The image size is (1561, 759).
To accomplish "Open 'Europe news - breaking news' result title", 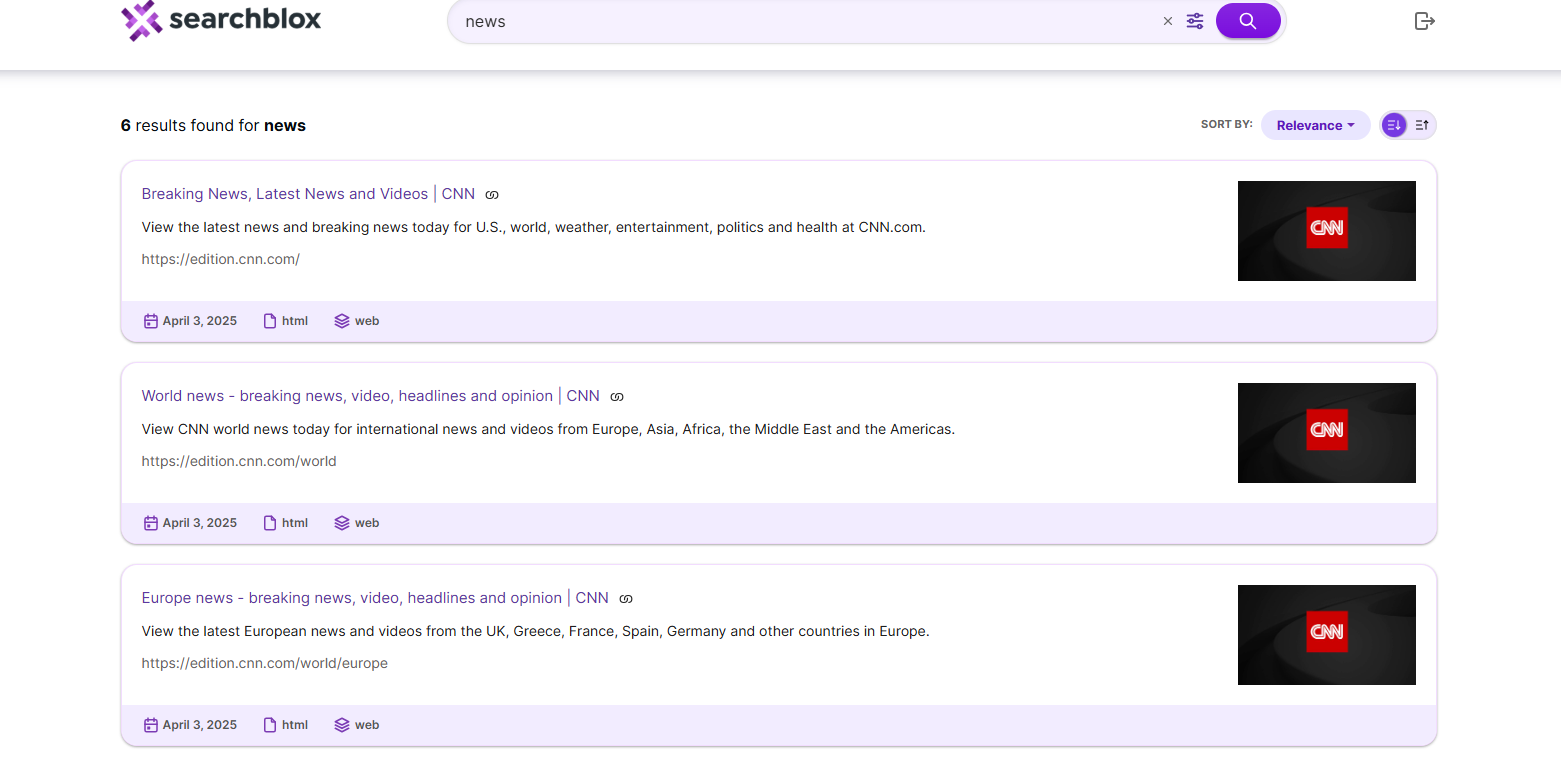I will coord(375,598).
